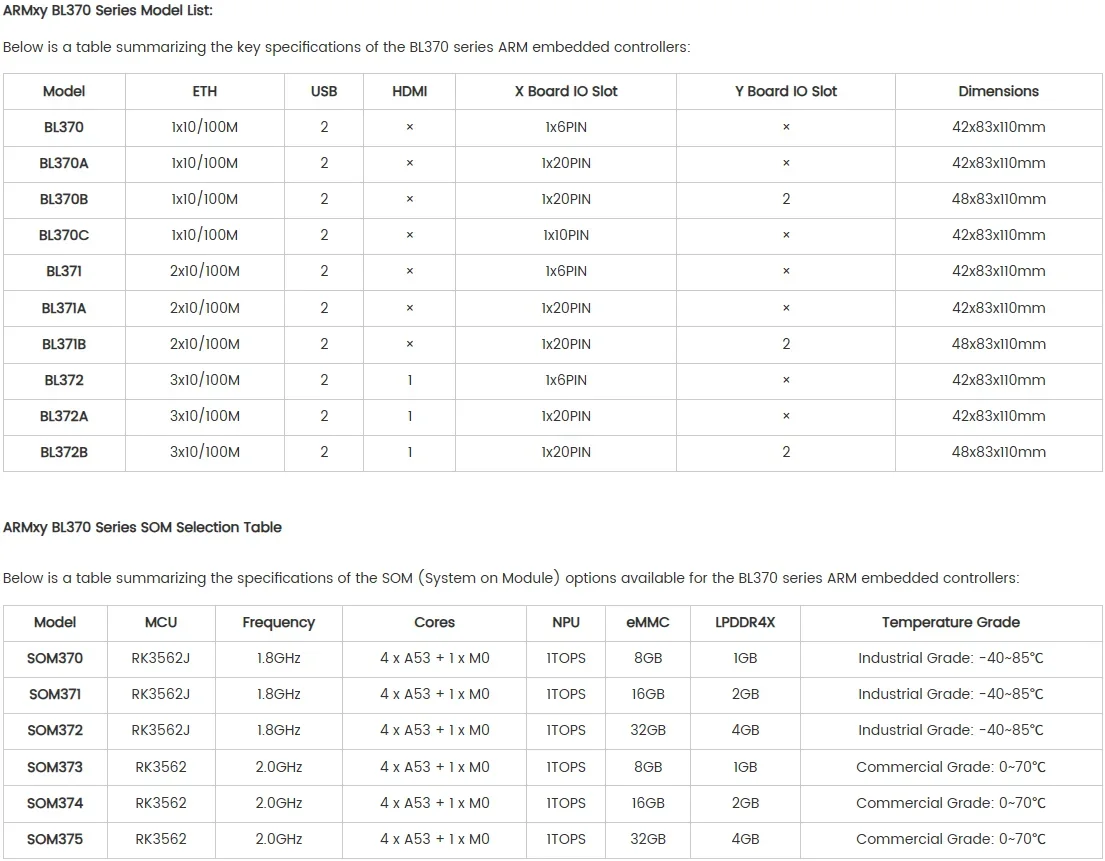The width and height of the screenshot is (1105, 861).
Task: Click the Temperature Grade header
Action: (x=951, y=622)
